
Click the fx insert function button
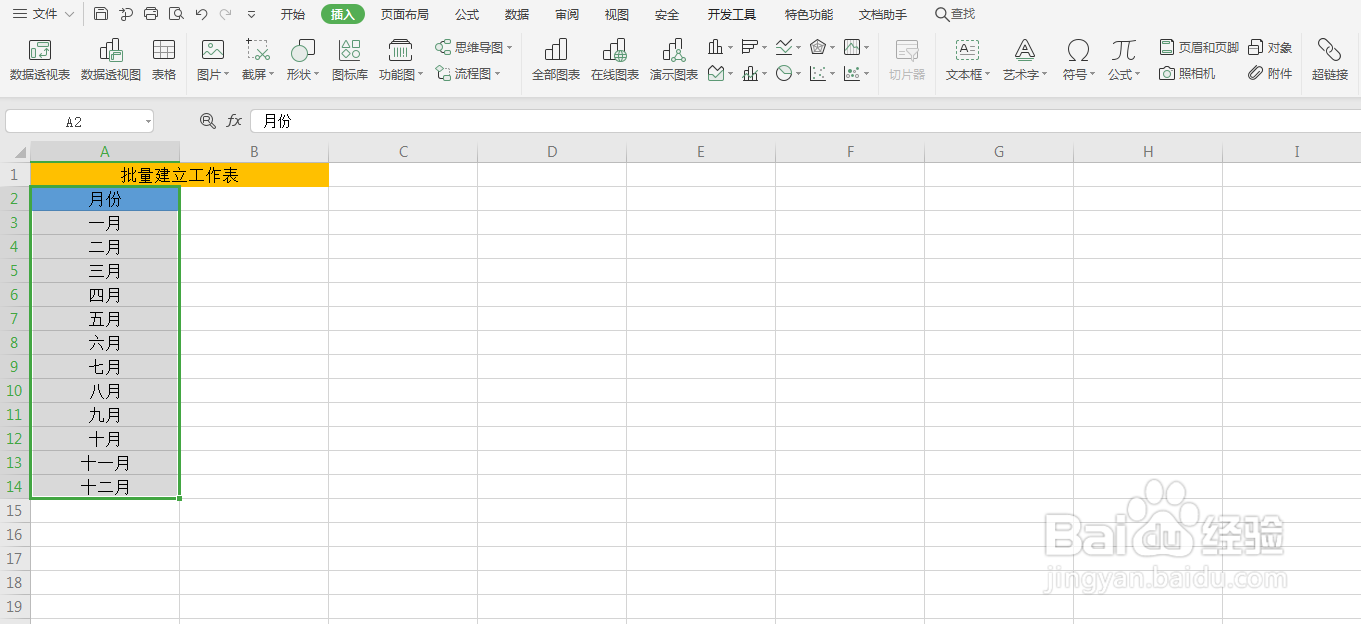234,121
